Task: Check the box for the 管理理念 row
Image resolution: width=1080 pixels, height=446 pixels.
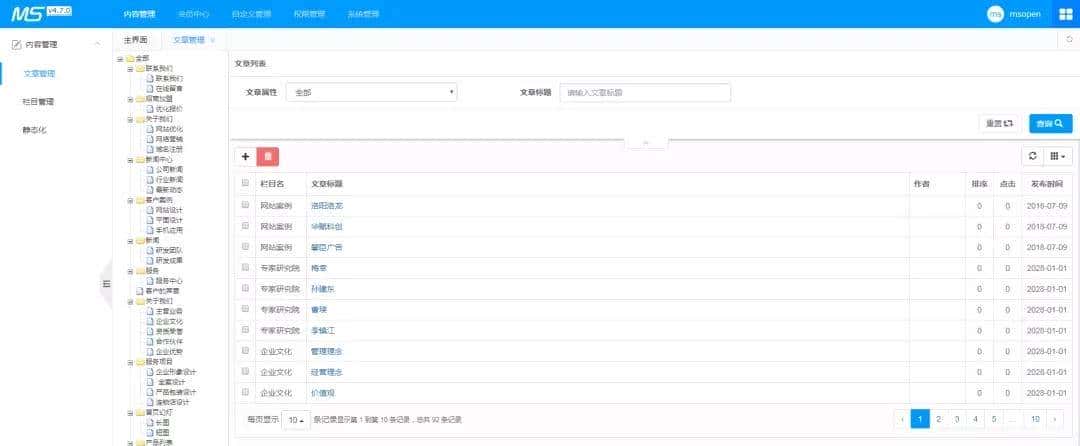Action: pos(245,350)
